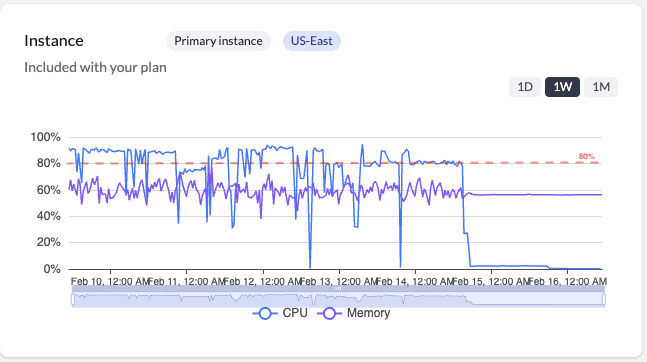Click the 20% y-axis label

point(49,242)
